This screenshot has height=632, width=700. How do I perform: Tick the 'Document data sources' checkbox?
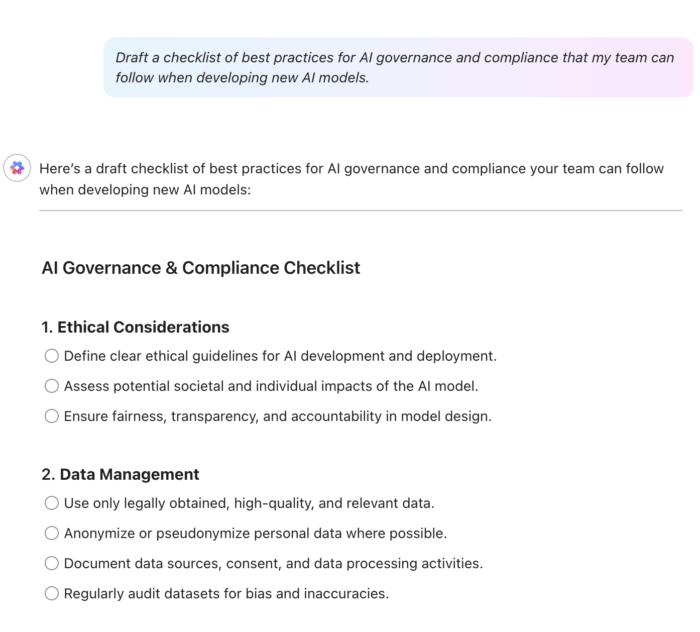pyautogui.click(x=52, y=563)
